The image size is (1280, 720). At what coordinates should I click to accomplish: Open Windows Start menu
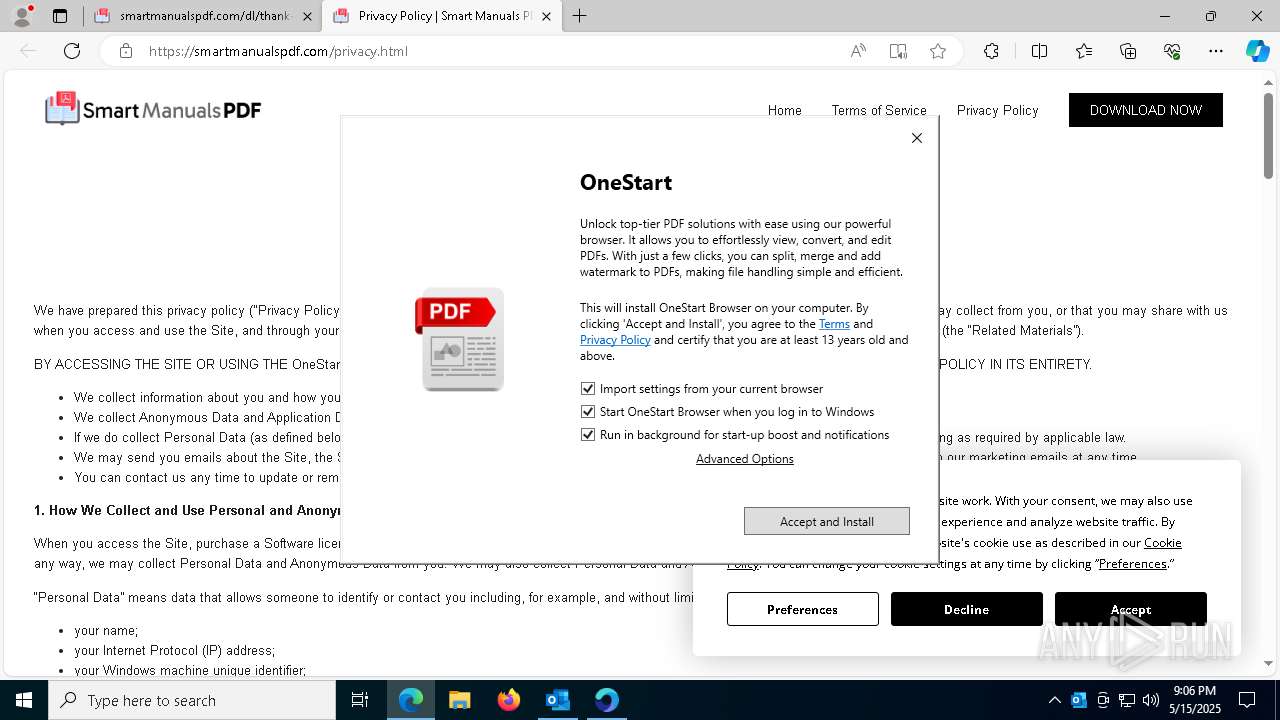coord(24,700)
